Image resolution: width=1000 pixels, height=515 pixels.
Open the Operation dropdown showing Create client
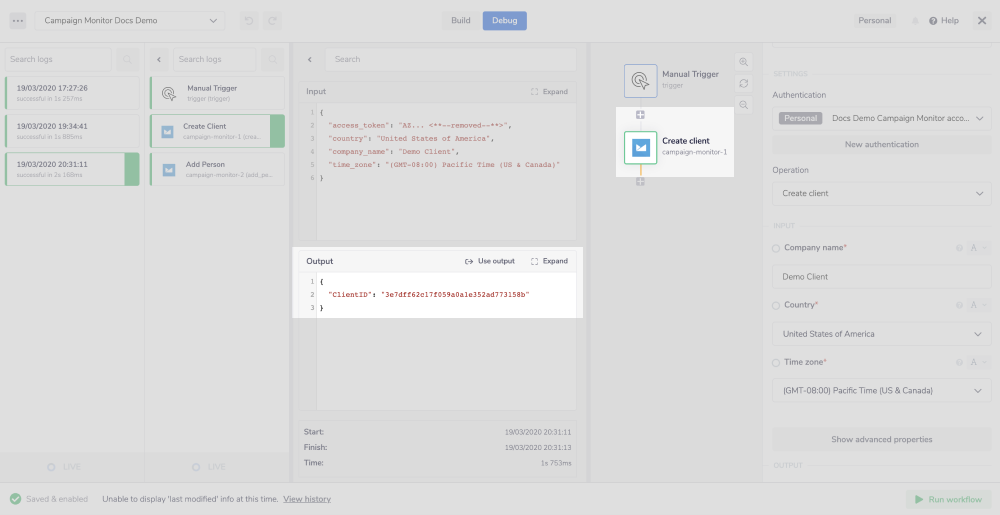point(881,193)
